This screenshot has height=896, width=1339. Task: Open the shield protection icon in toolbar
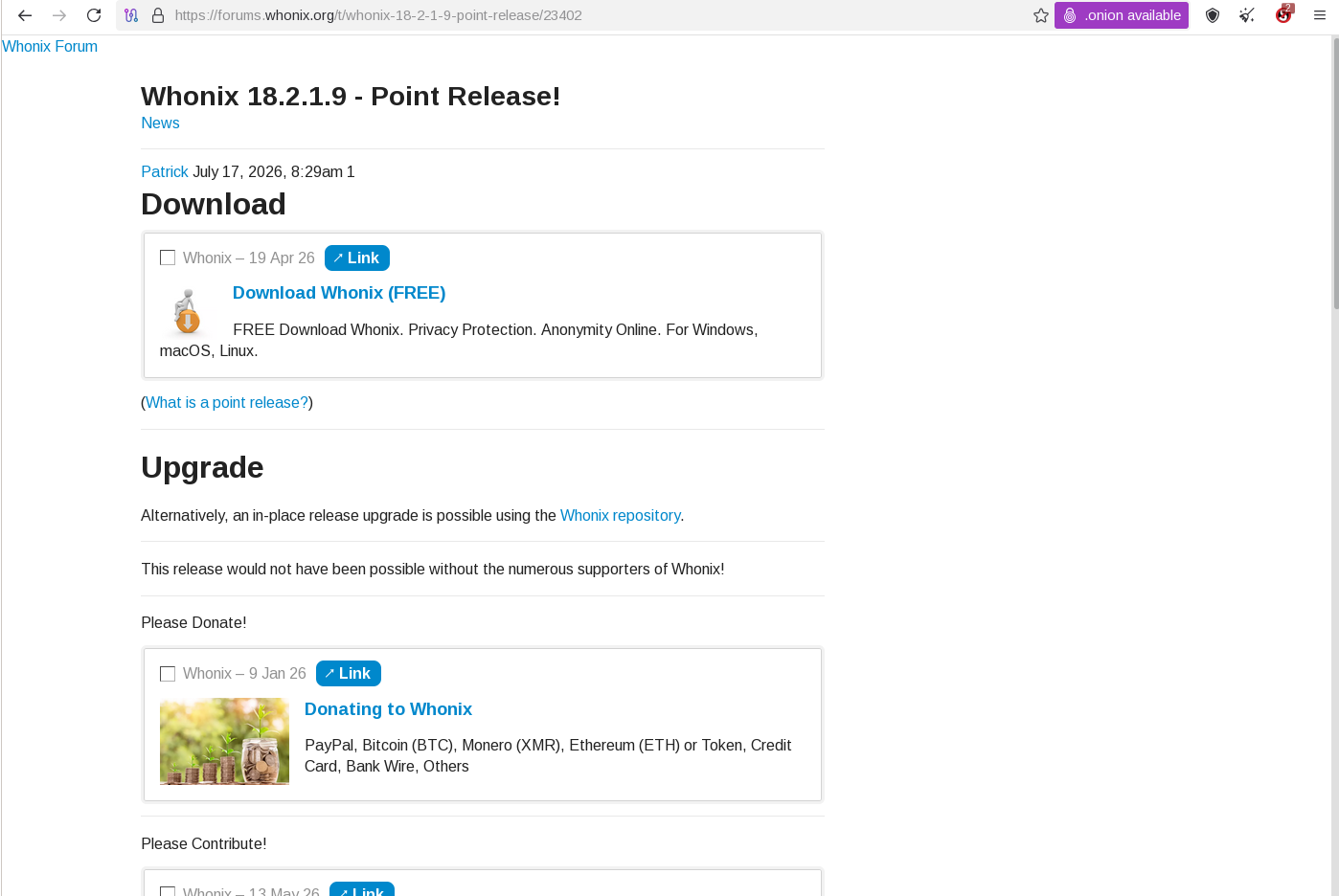click(1213, 15)
